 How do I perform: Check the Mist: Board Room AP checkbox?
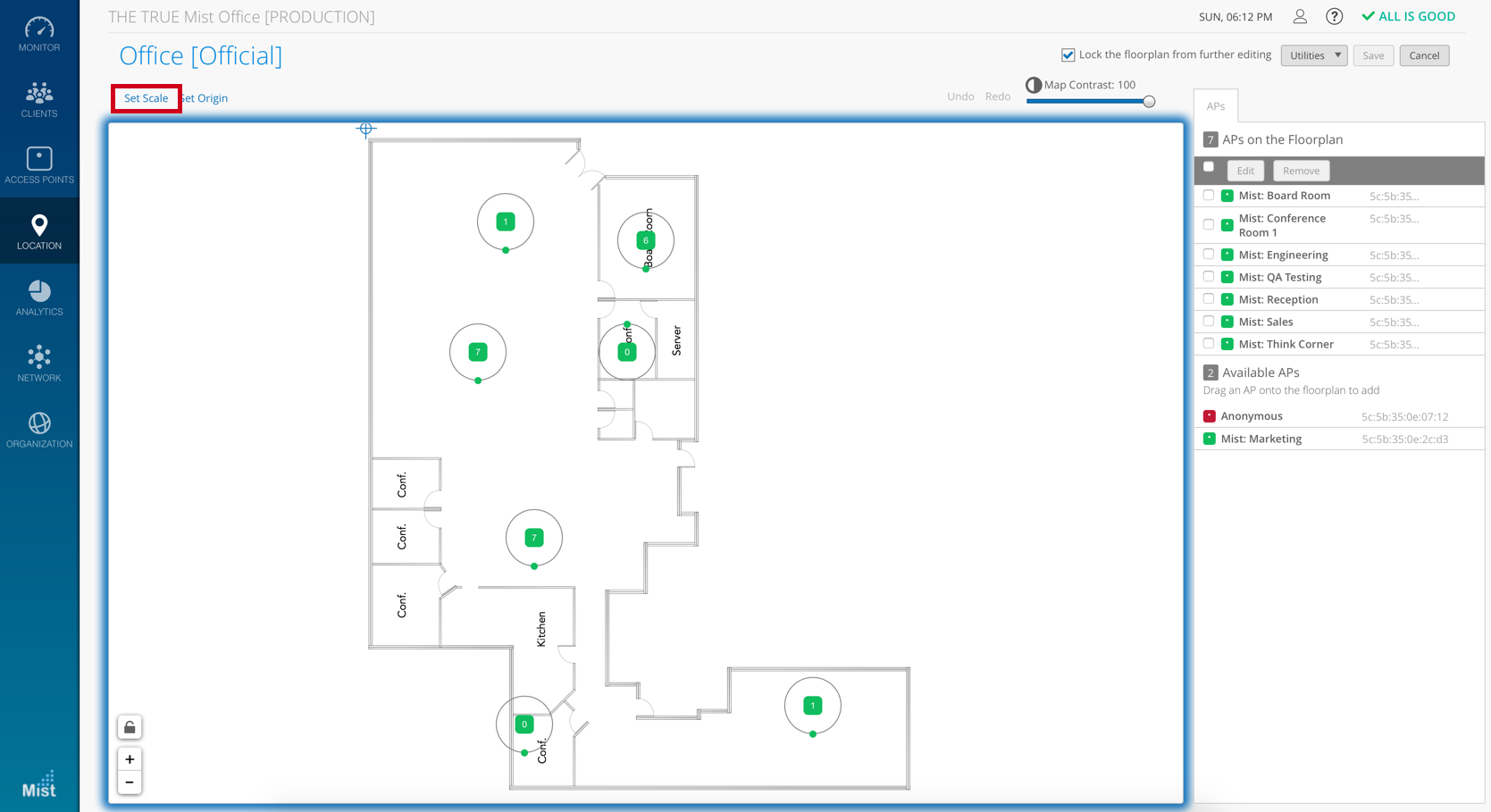(x=1209, y=196)
